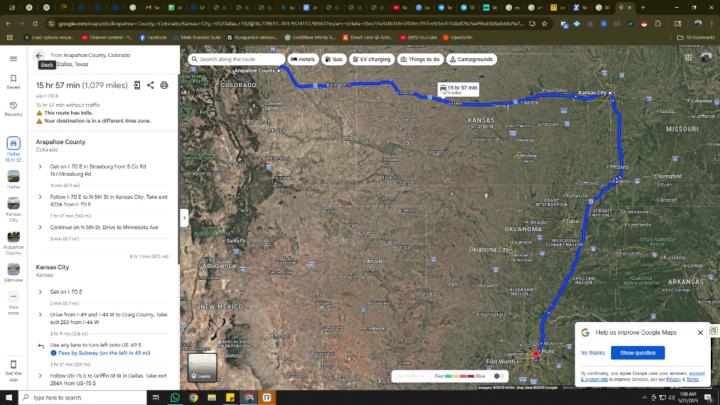Click the Search along the route field
This screenshot has height=405, width=720.
coord(236,59)
